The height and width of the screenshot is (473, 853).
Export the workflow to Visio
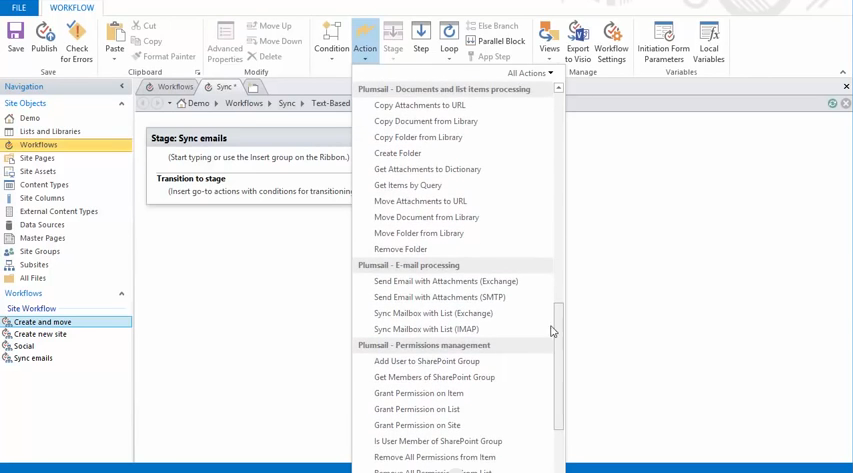(x=578, y=42)
